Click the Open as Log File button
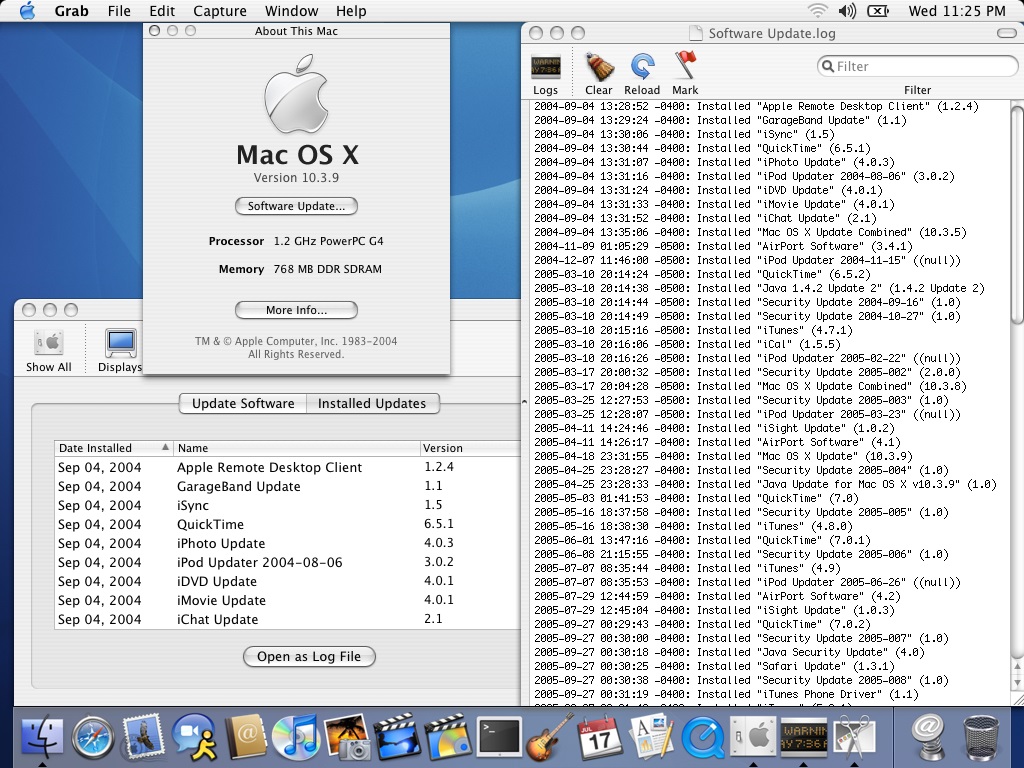Viewport: 1024px width, 768px height. (x=309, y=656)
